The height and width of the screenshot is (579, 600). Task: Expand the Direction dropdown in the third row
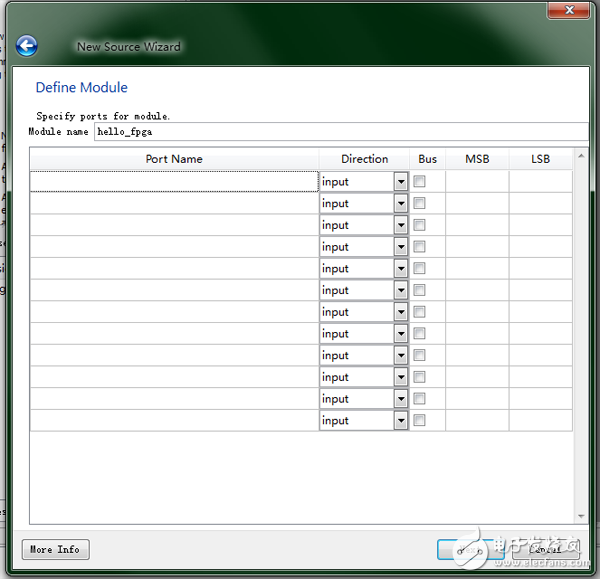click(x=401, y=225)
